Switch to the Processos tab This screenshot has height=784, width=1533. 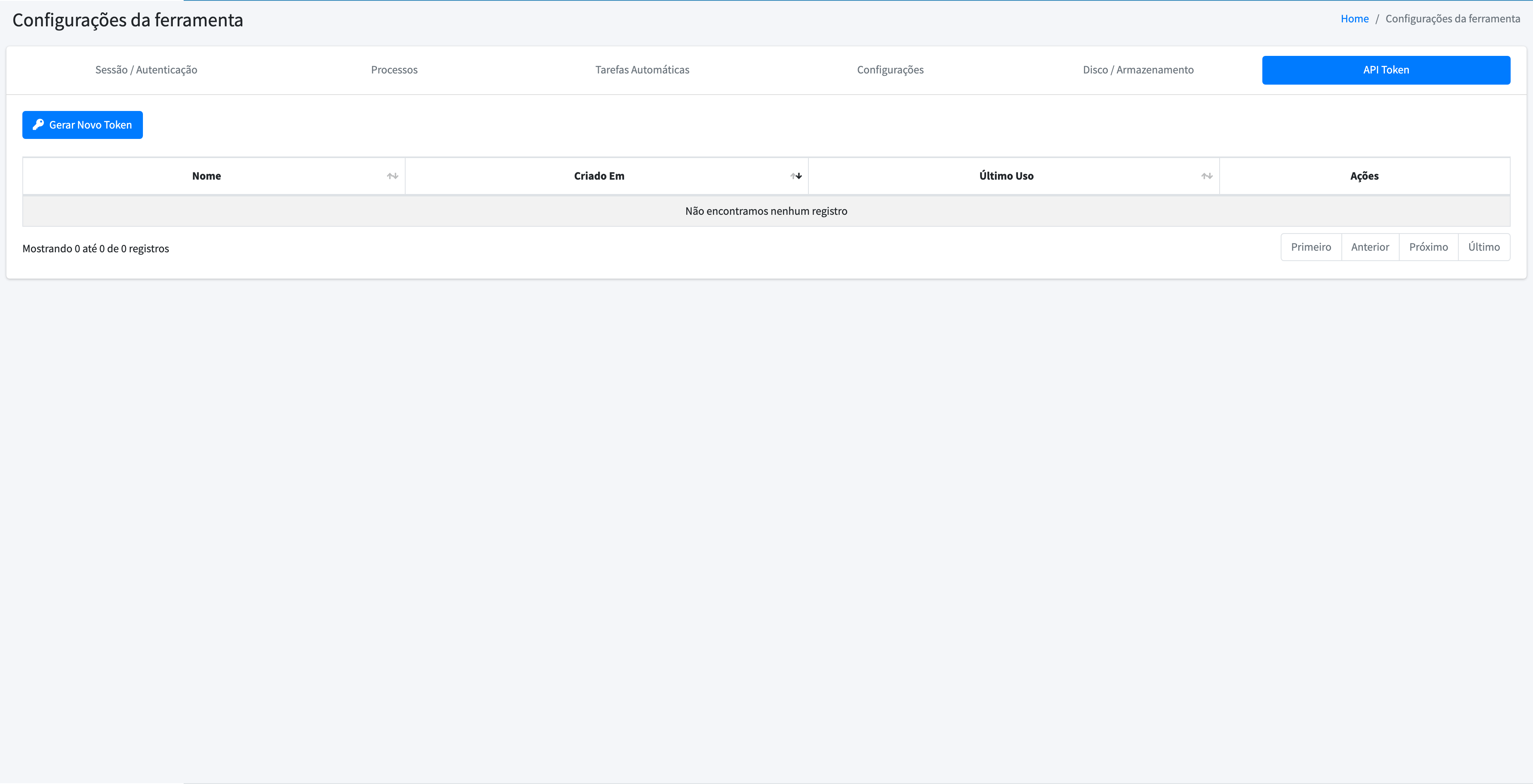tap(394, 69)
